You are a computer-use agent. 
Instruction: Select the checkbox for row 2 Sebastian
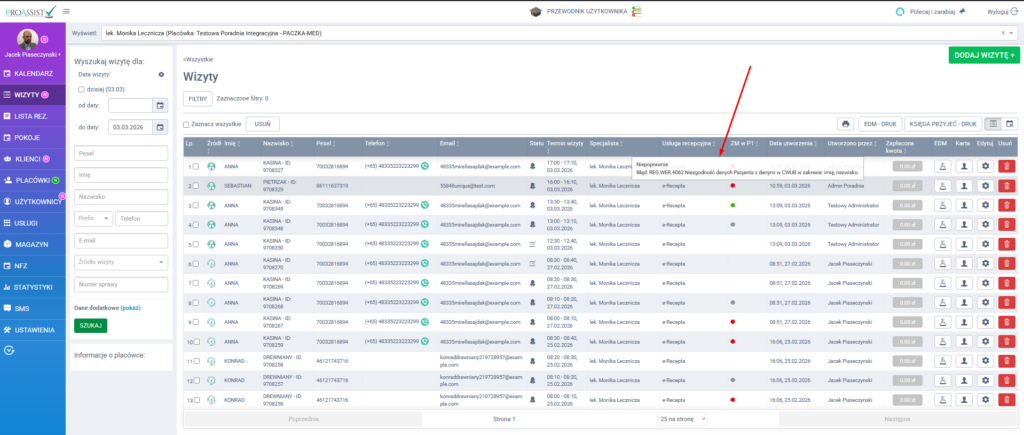(196, 186)
